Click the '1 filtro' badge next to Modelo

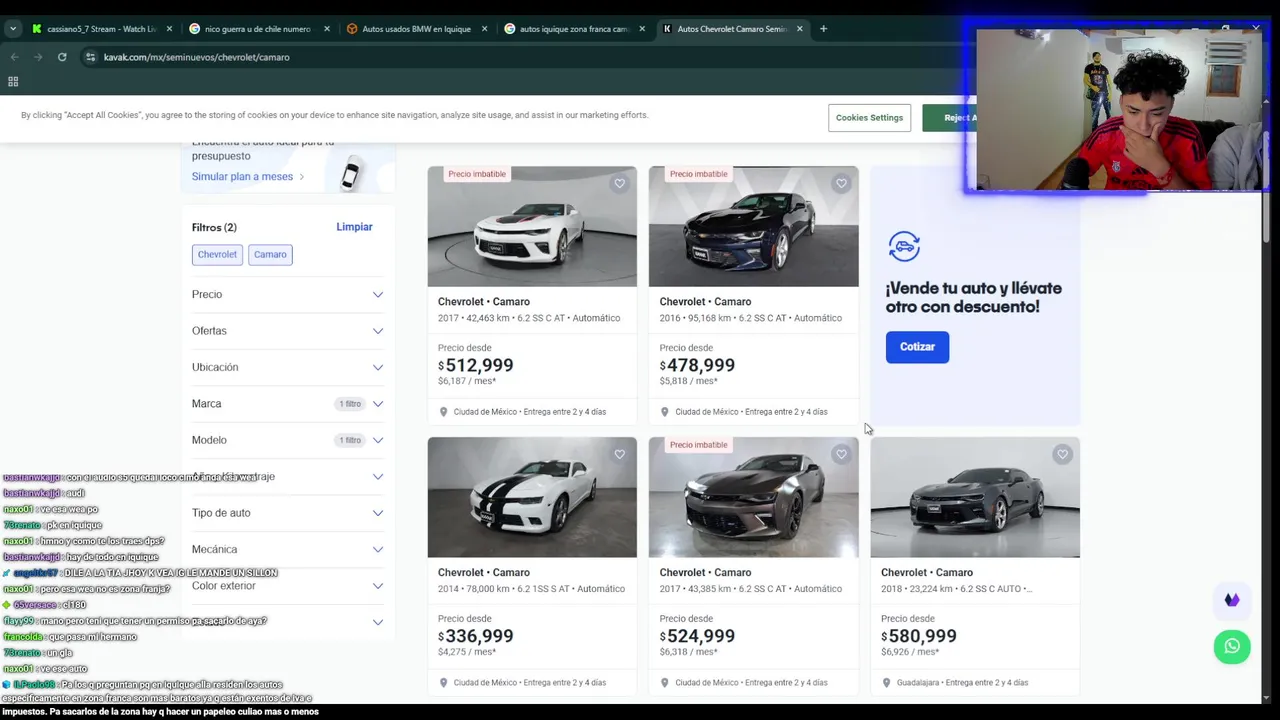click(x=349, y=440)
